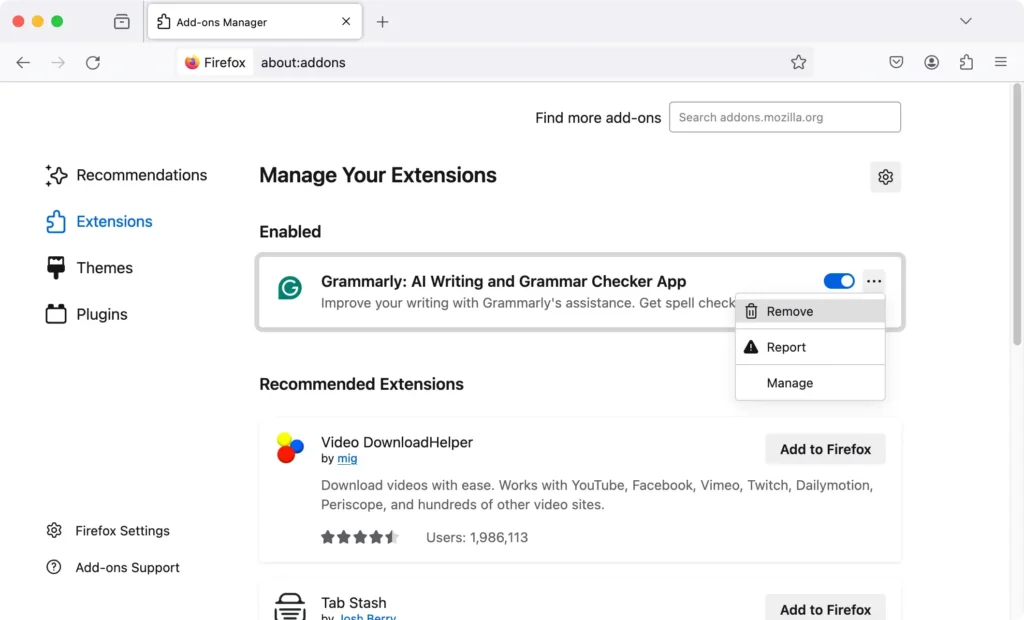This screenshot has height=620, width=1024.
Task: Open the list all tabs chevron
Action: (966, 21)
